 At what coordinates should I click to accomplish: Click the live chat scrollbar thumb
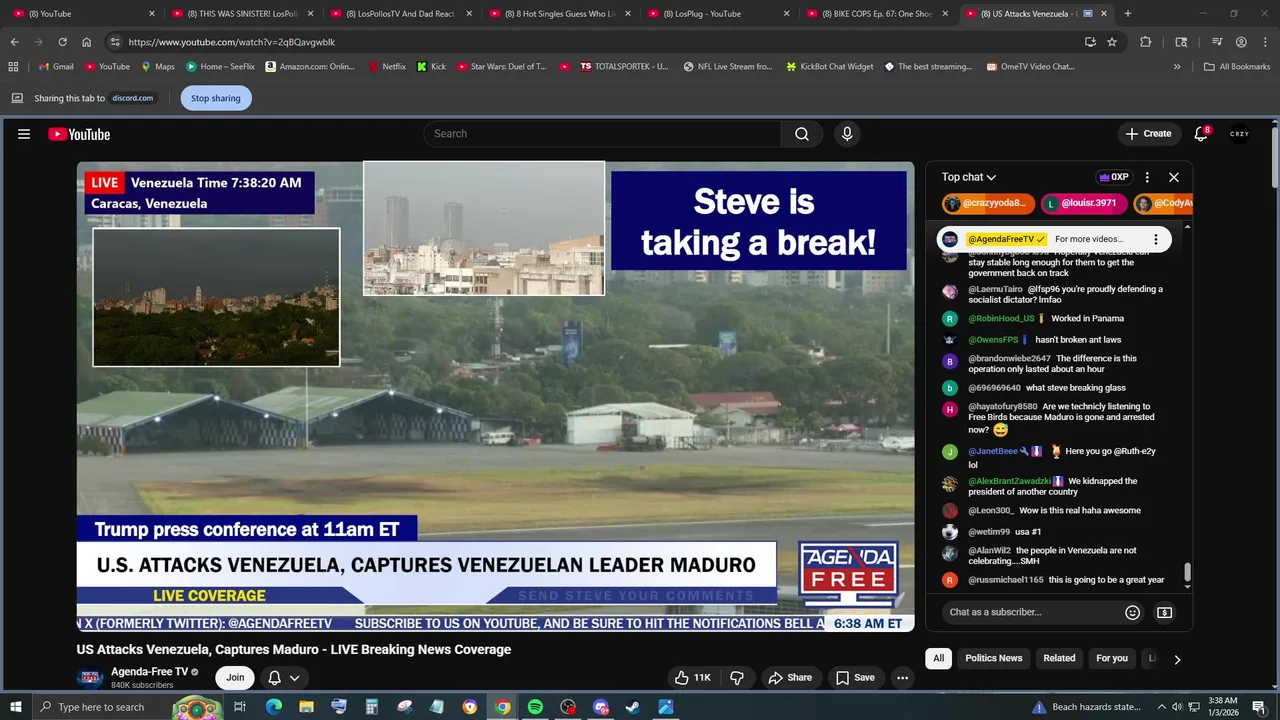click(x=1187, y=571)
